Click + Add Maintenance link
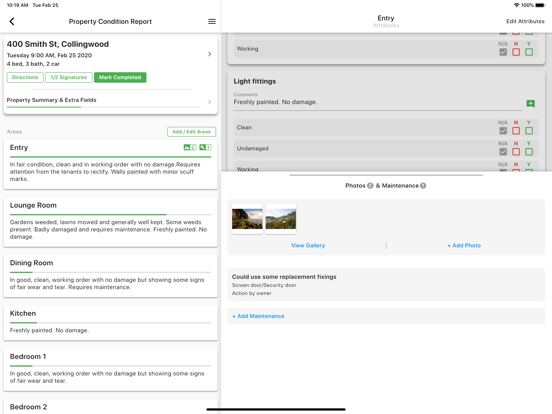 coord(258,316)
